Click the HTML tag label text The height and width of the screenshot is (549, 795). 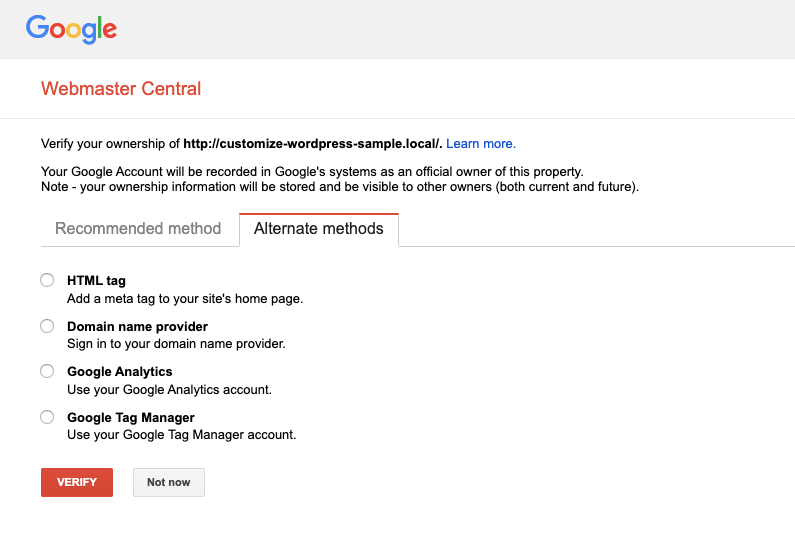click(96, 281)
